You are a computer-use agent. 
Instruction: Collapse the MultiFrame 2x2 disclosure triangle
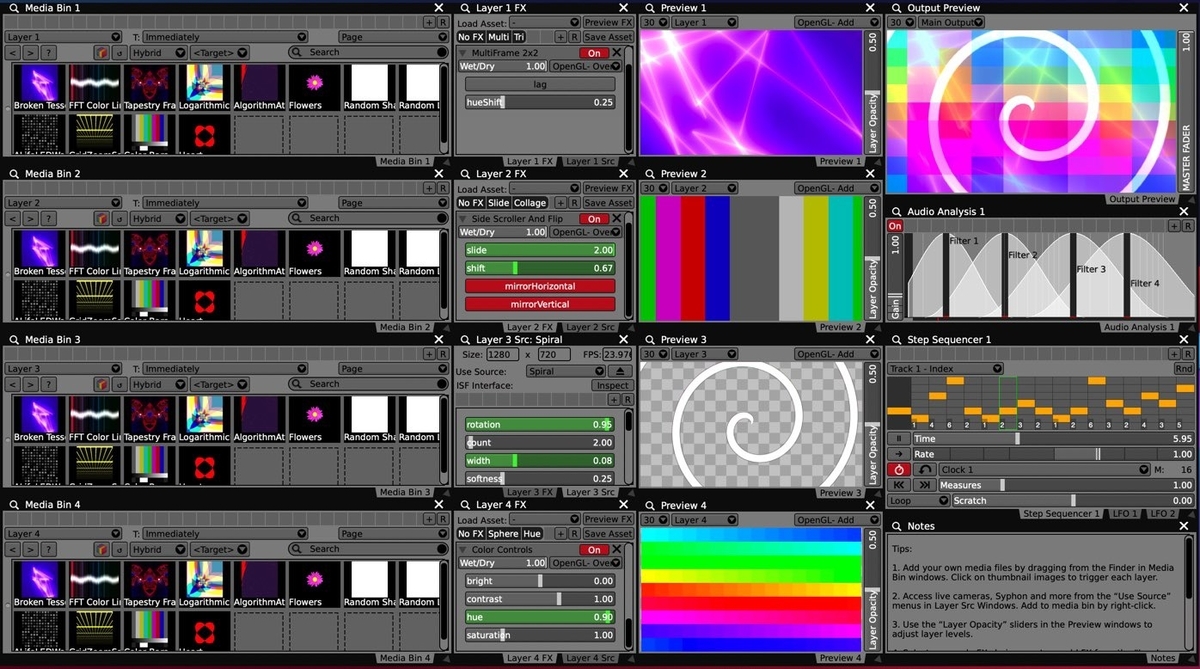463,52
